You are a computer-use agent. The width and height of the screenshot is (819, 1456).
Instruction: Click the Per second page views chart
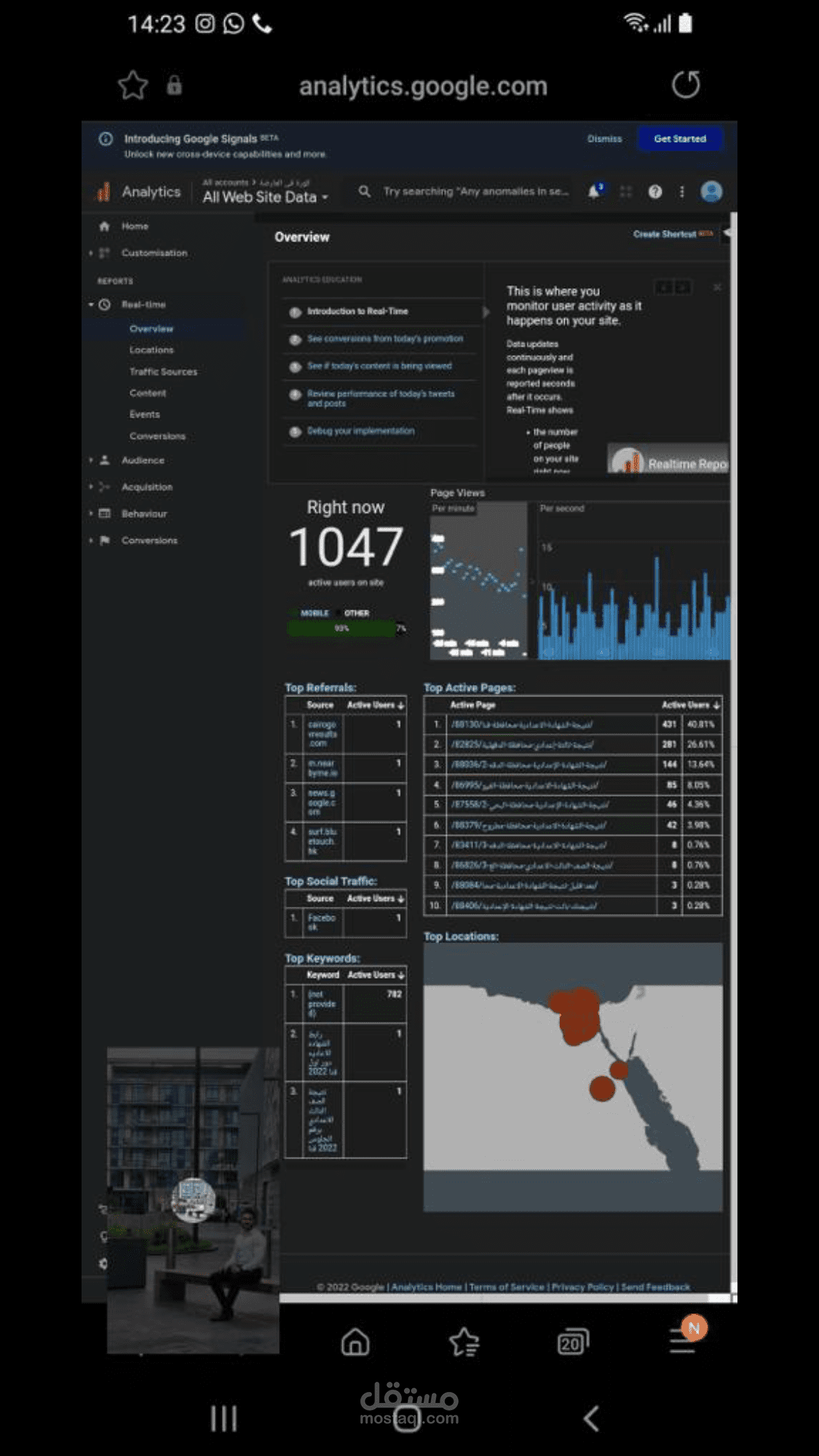[633, 580]
